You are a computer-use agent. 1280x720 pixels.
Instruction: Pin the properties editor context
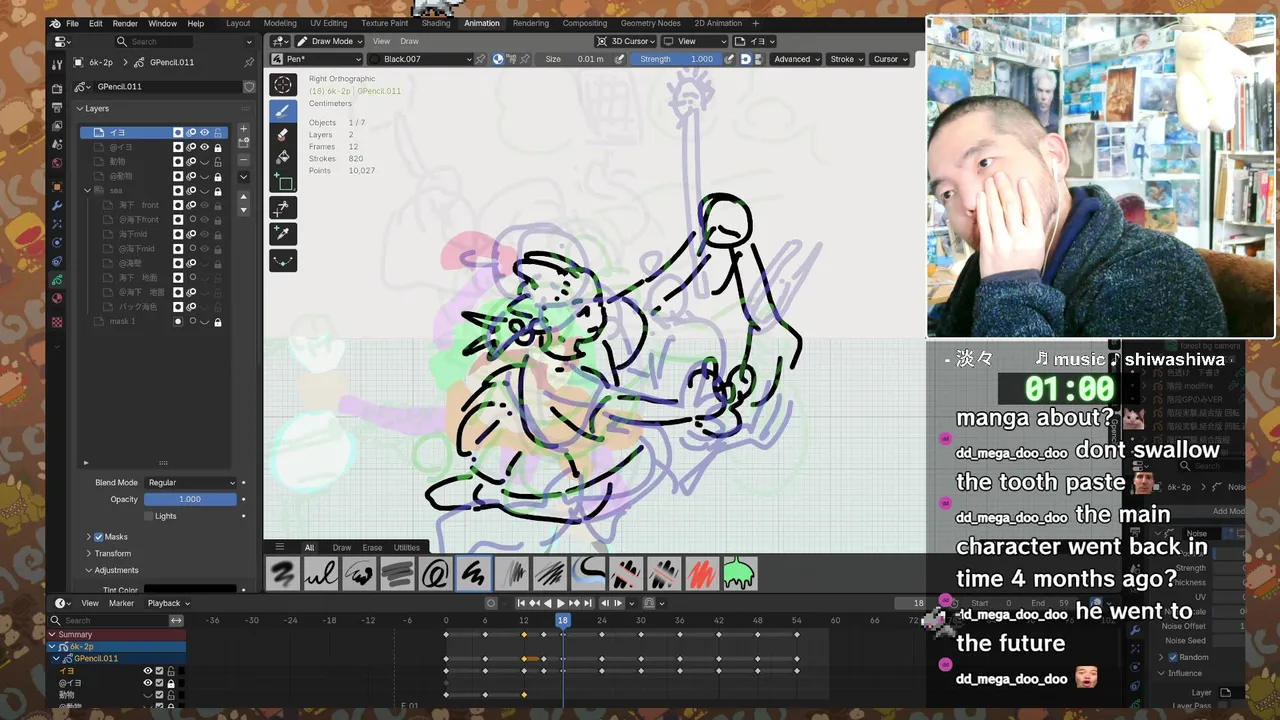[249, 62]
